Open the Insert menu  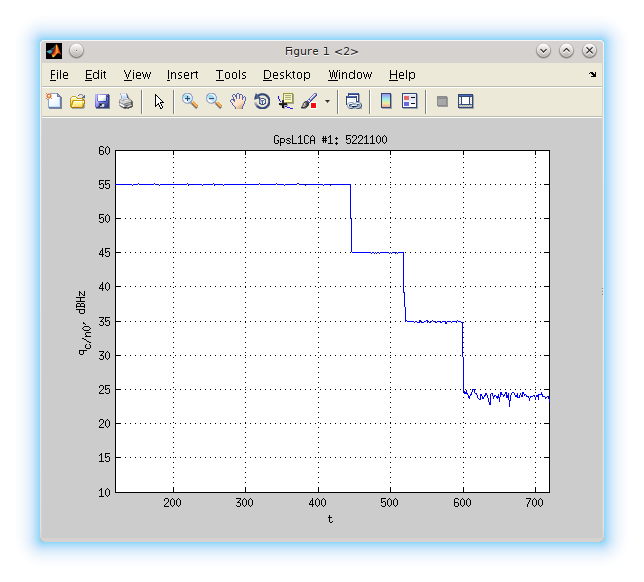click(182, 75)
